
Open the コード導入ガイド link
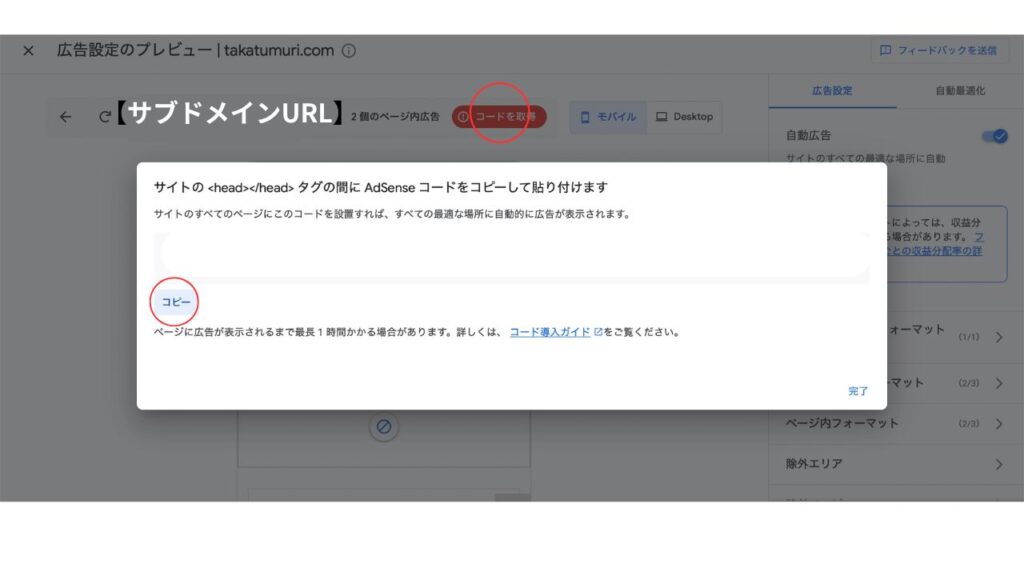coord(549,332)
